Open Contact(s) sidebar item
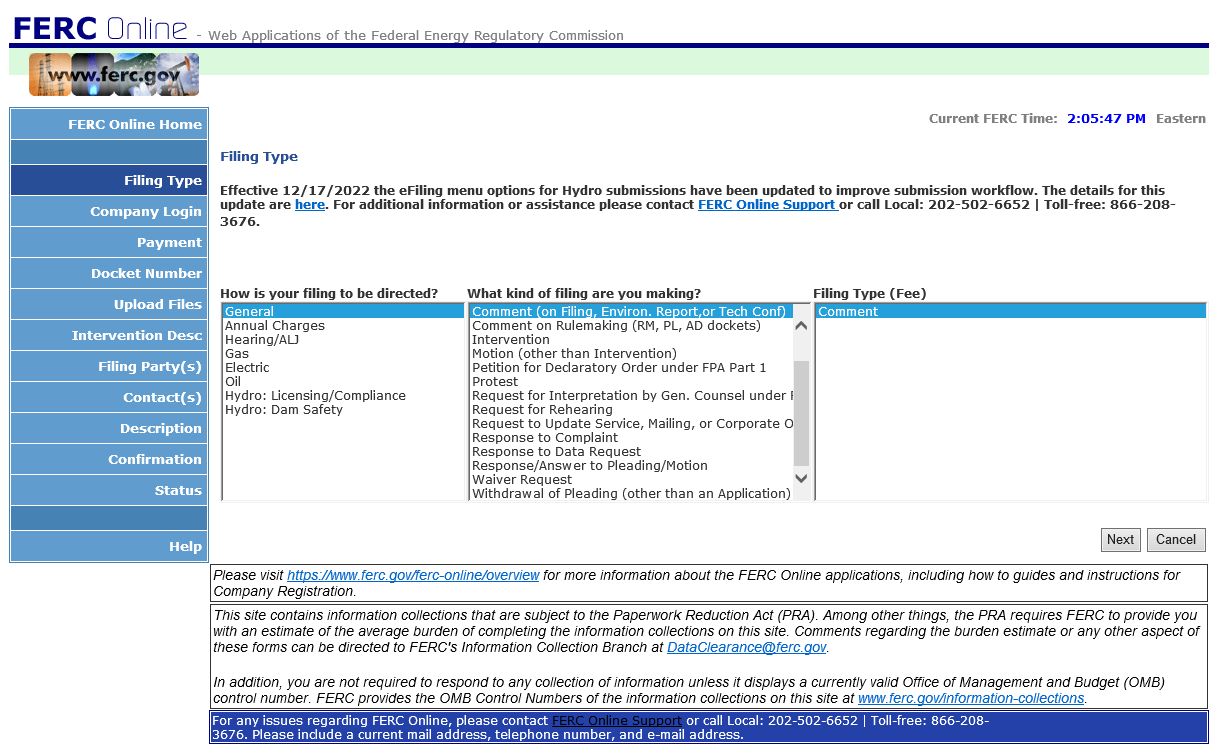The width and height of the screenshot is (1210, 744). 109,397
